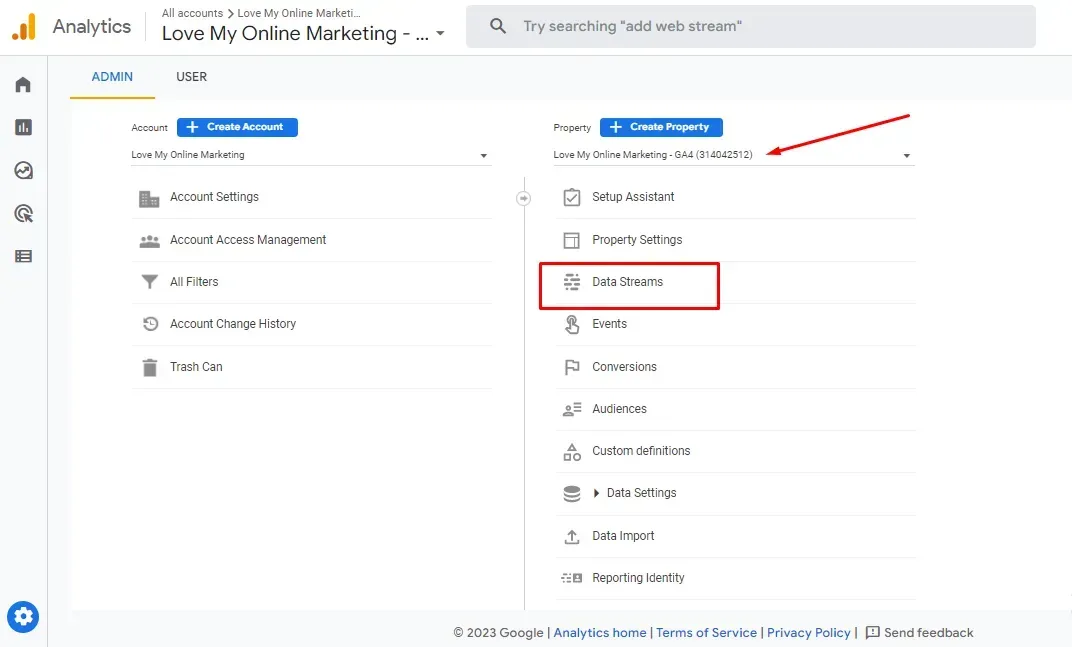Open the Property selector dropdown arrow
Screen dimensions: 1072x647
pos(907,156)
